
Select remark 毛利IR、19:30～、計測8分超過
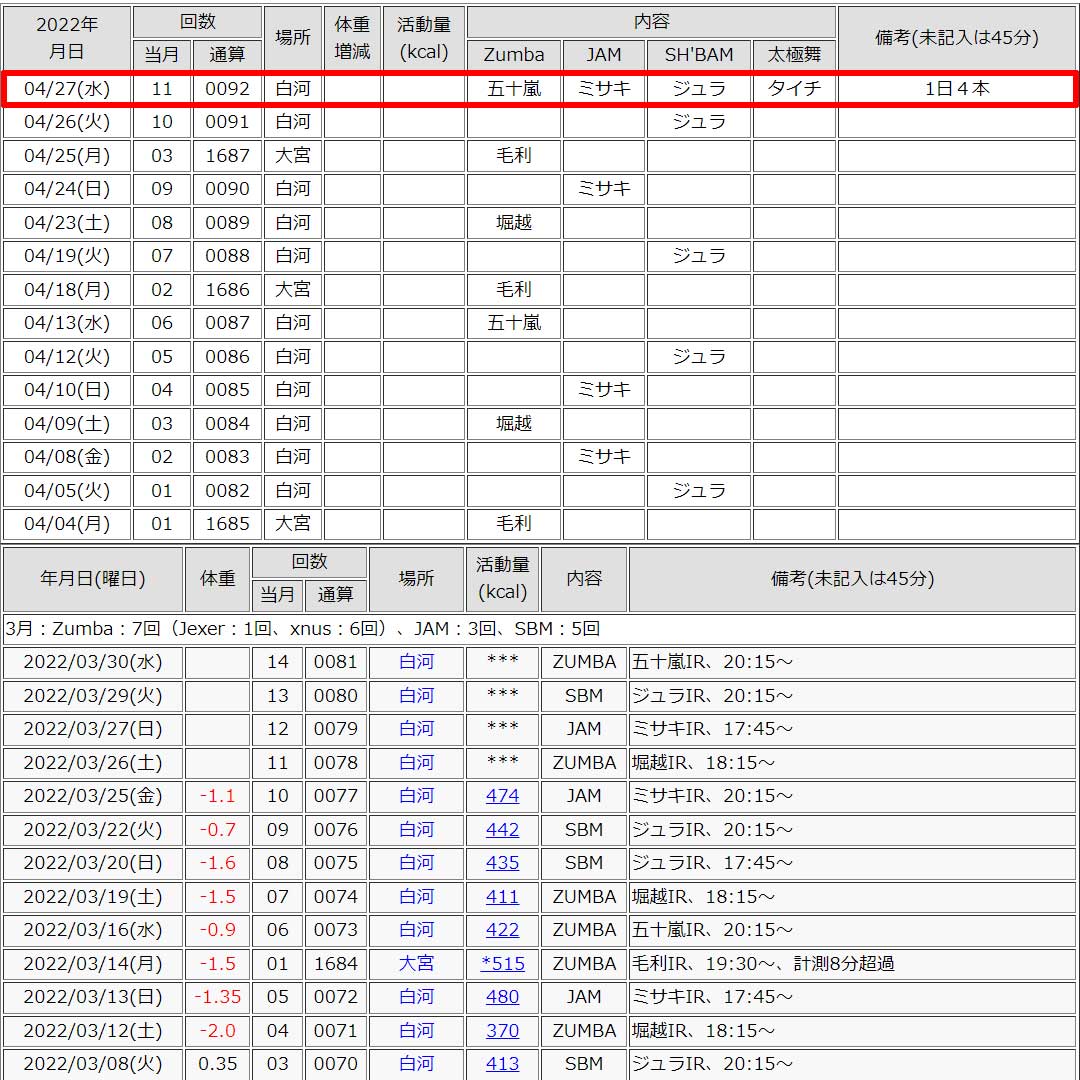point(763,963)
